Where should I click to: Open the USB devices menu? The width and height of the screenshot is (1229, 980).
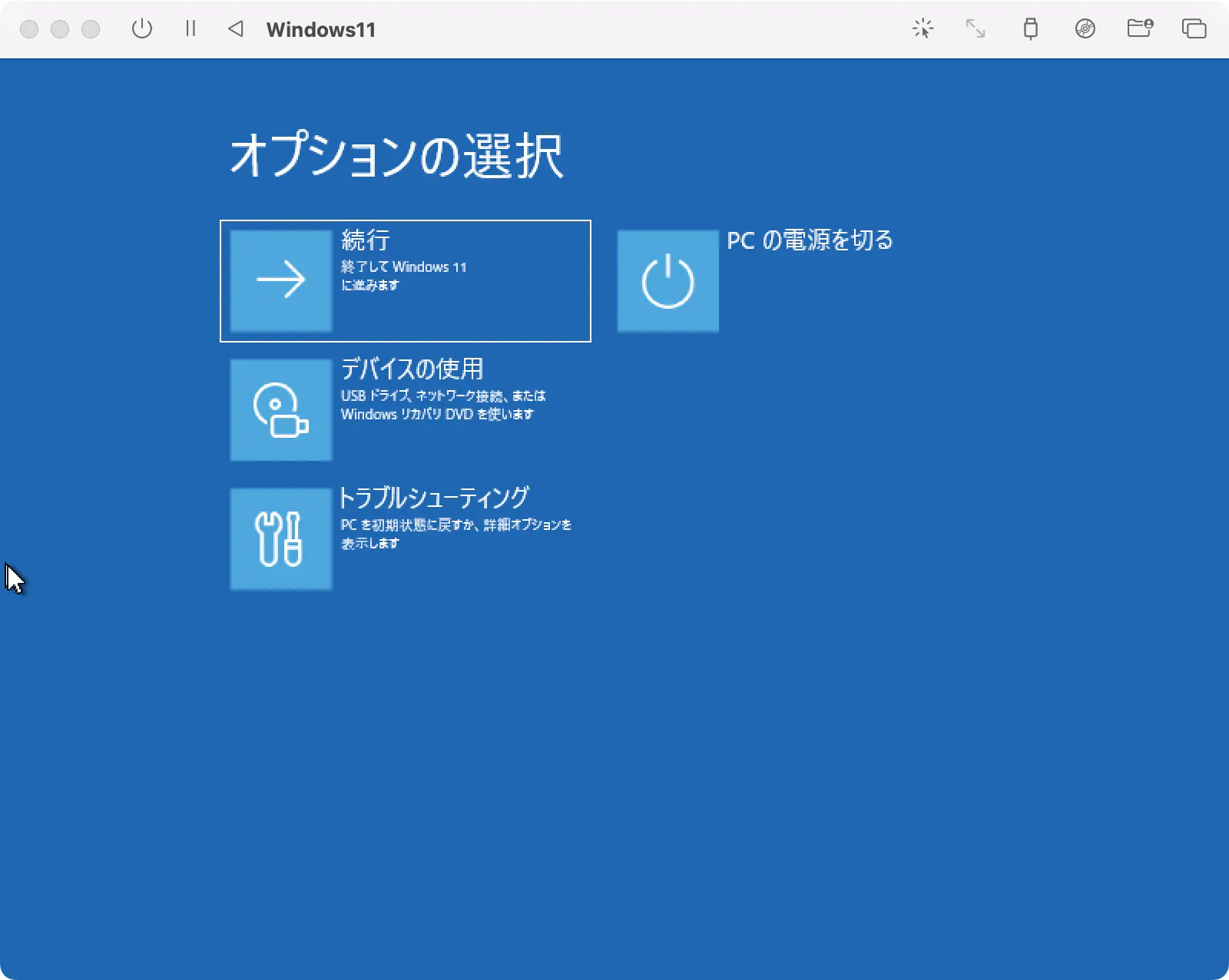1031,29
